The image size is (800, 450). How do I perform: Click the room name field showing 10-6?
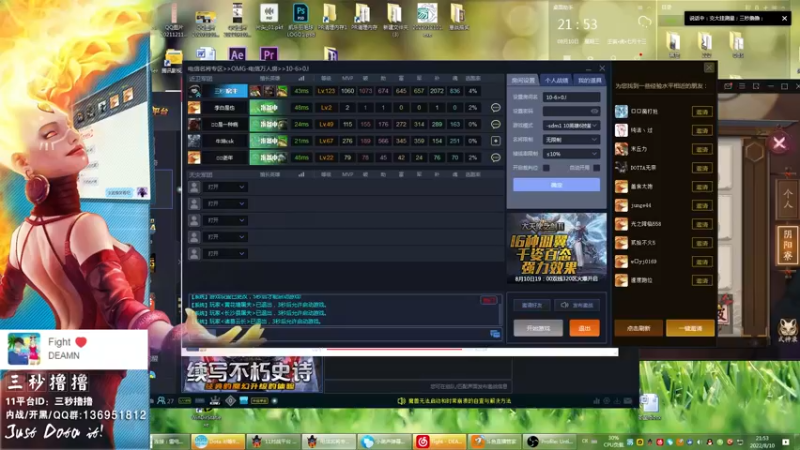tap(571, 97)
